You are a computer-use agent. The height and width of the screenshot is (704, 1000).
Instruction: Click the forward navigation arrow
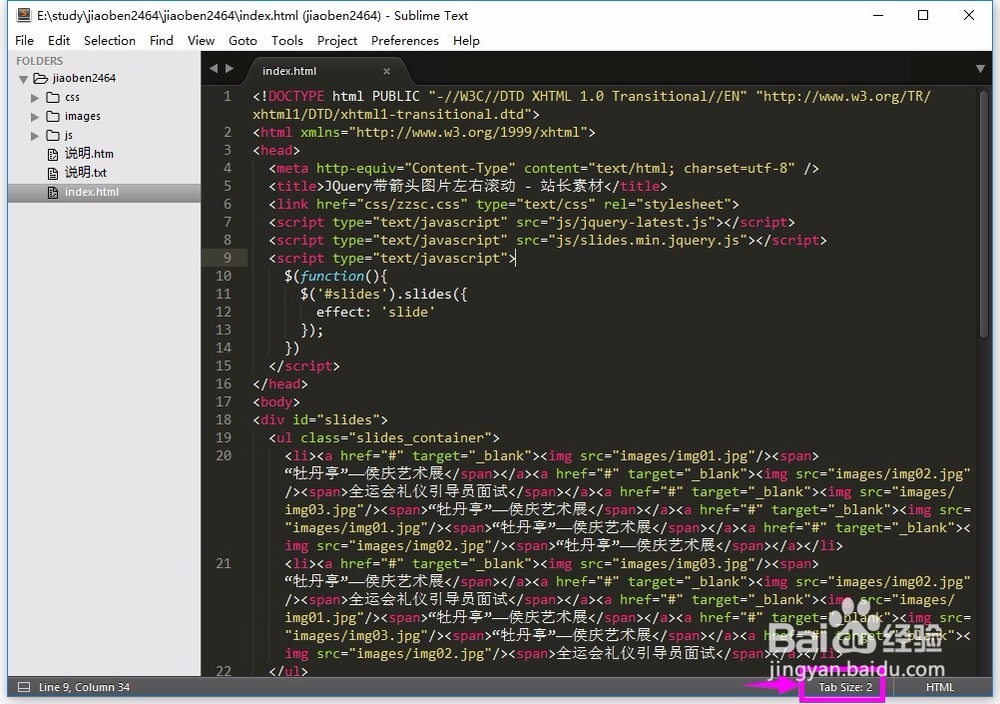coord(231,69)
